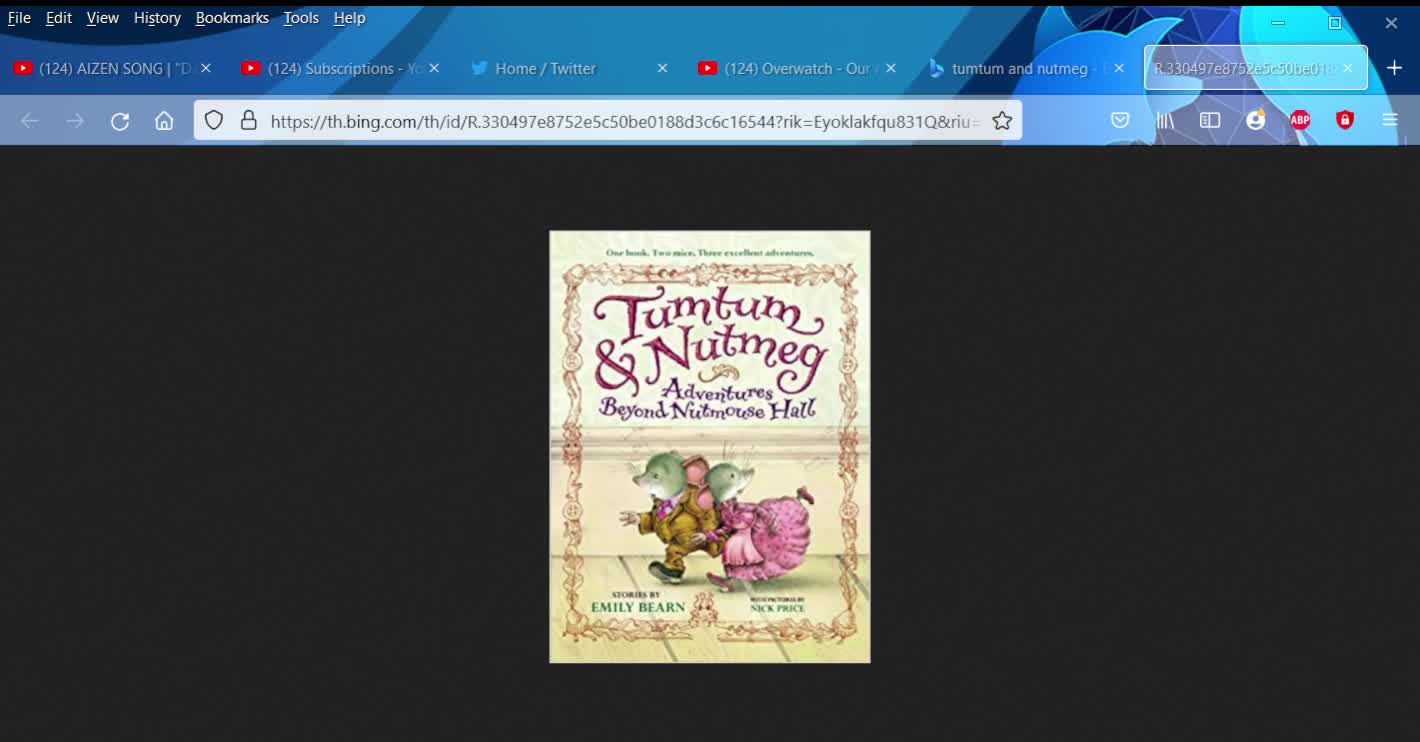This screenshot has width=1420, height=742.
Task: Open the Adblock Plus extension
Action: click(x=1300, y=120)
